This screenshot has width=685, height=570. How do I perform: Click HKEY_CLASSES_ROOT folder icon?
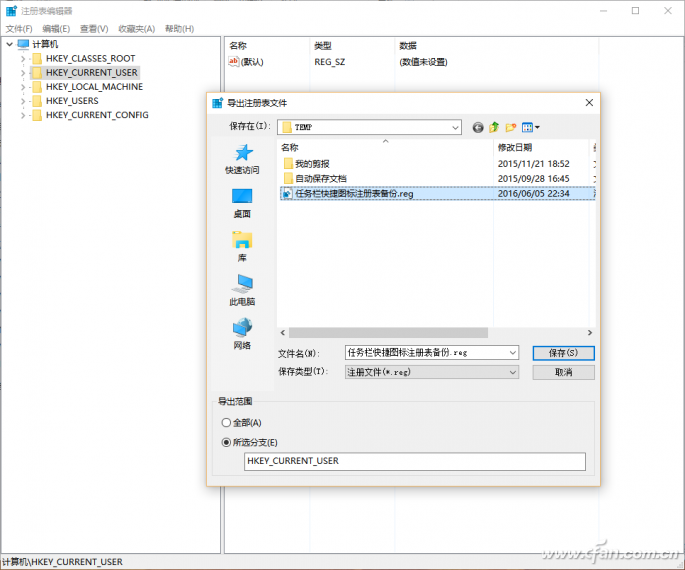pos(38,59)
